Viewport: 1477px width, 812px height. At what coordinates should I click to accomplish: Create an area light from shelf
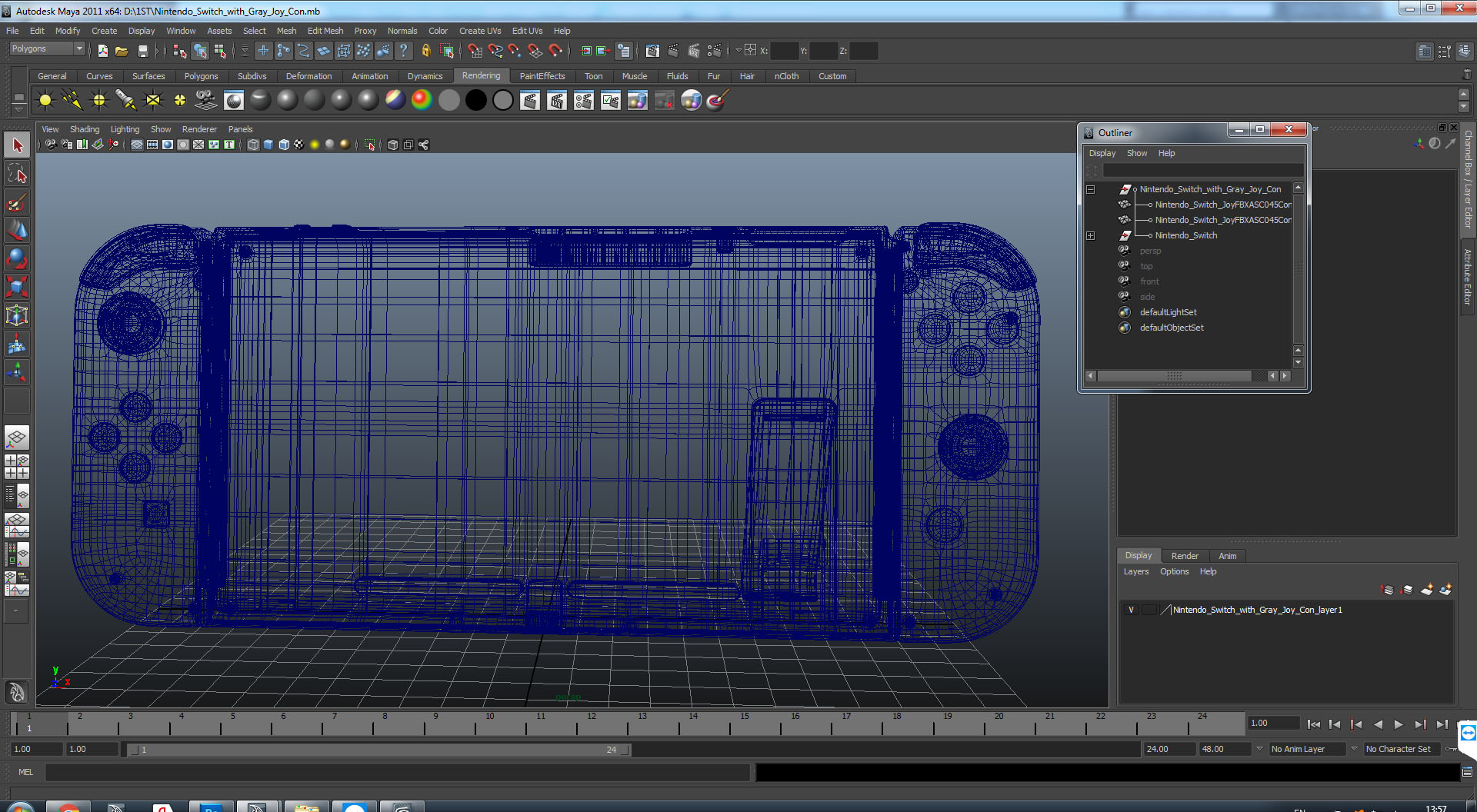153,100
